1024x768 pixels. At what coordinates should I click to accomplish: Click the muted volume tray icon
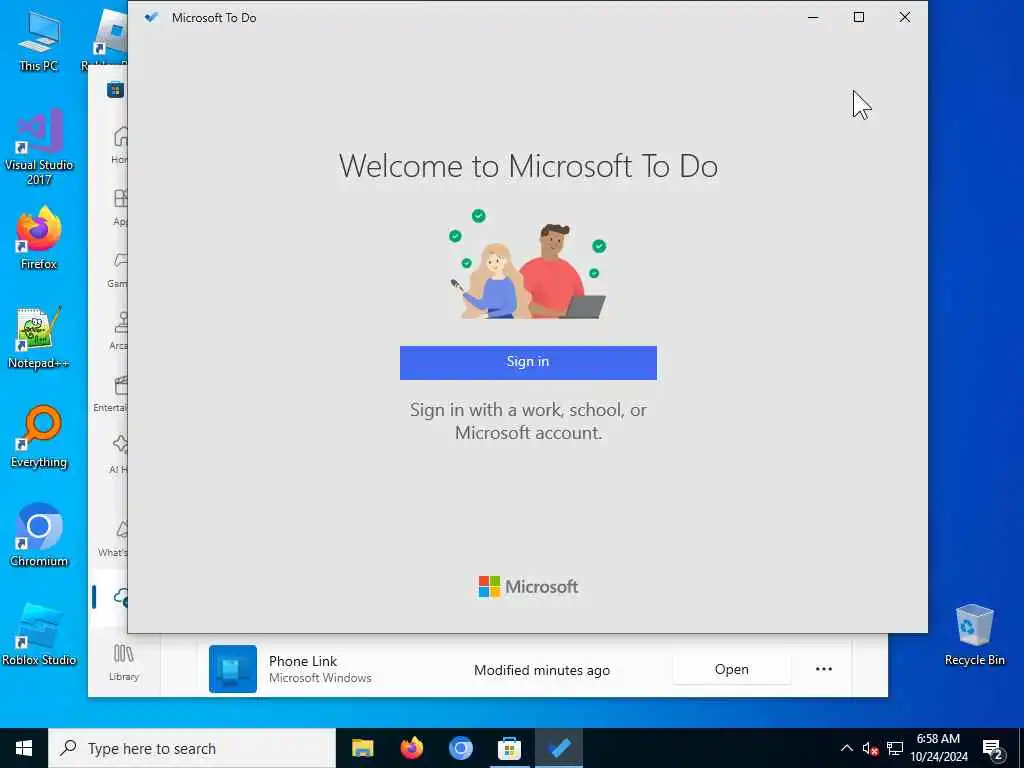(x=870, y=748)
